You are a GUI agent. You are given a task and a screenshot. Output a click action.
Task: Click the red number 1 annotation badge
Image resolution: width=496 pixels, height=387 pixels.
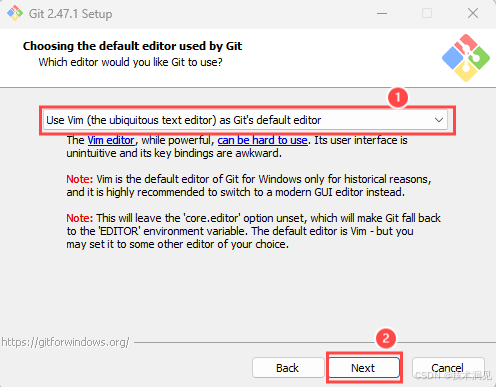coord(397,97)
